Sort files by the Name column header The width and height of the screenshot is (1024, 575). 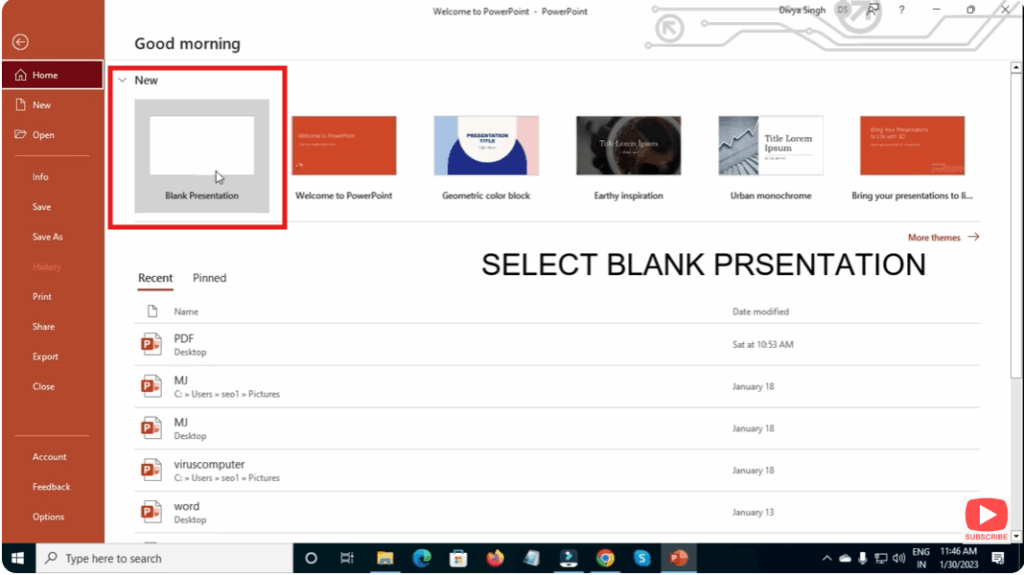coord(186,312)
